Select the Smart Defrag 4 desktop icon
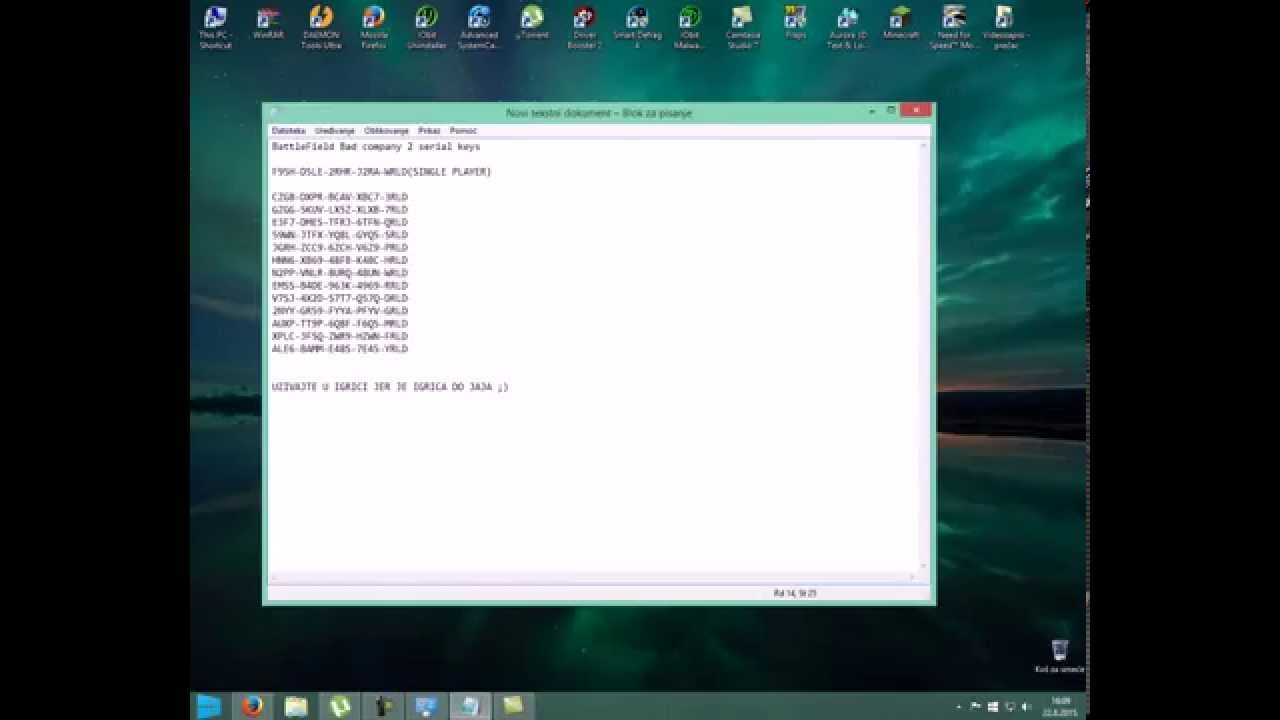Image resolution: width=1280 pixels, height=720 pixels. [x=637, y=27]
